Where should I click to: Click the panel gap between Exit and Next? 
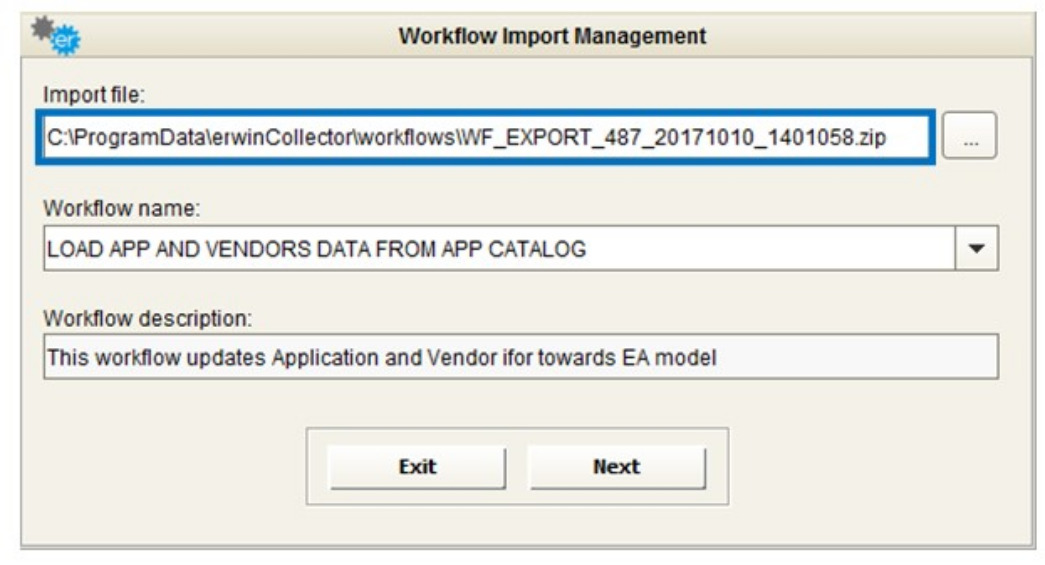517,467
